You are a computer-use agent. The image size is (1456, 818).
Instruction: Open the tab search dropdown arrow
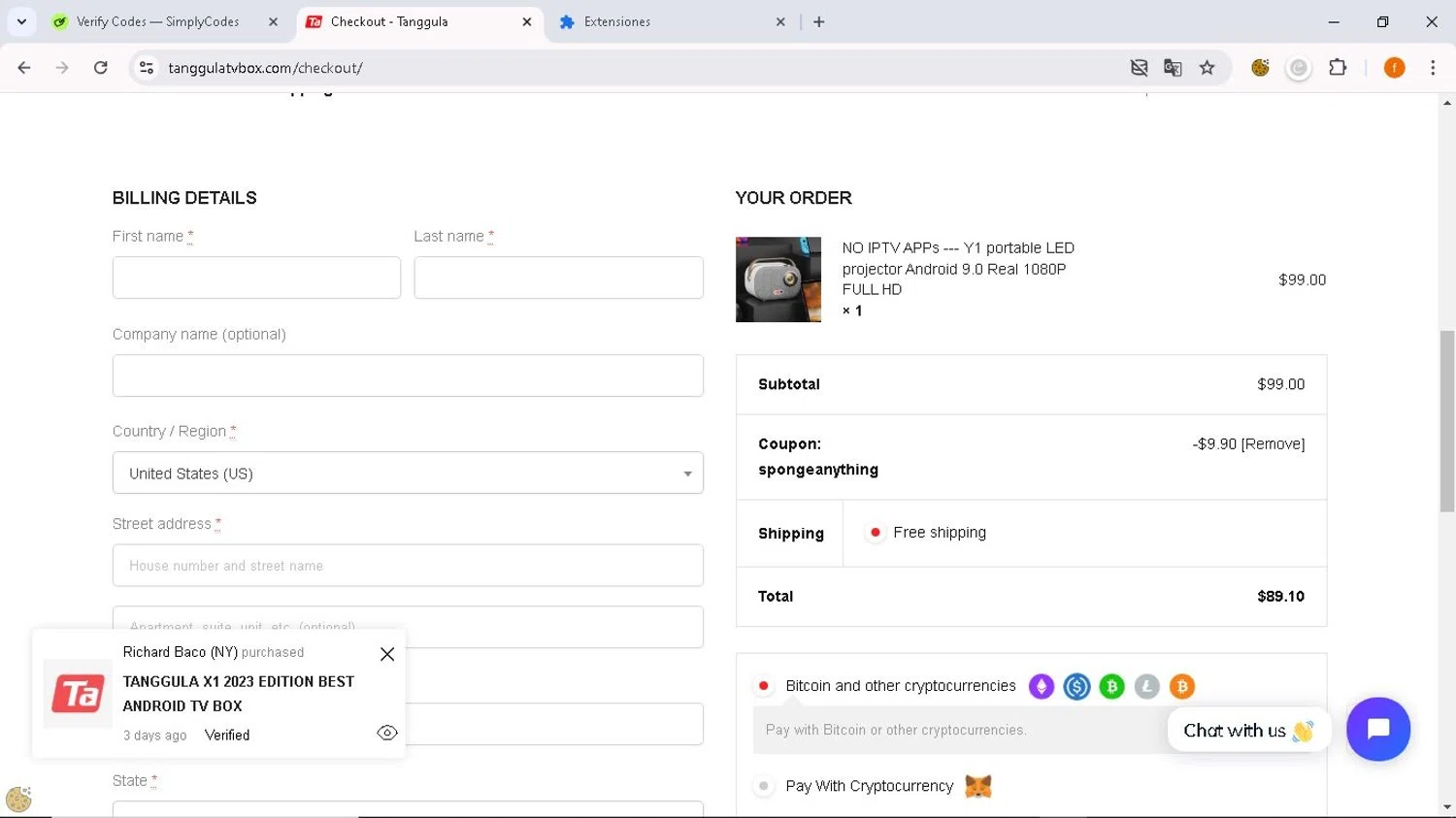[21, 21]
